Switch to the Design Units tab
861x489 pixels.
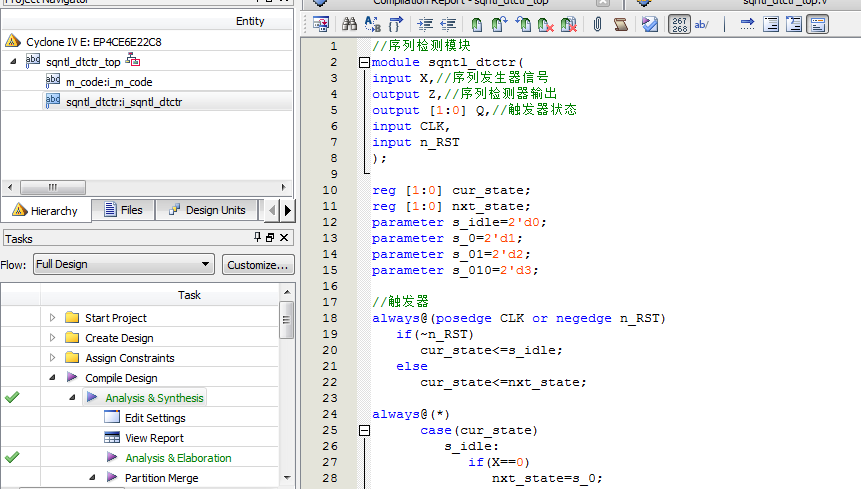click(x=206, y=210)
